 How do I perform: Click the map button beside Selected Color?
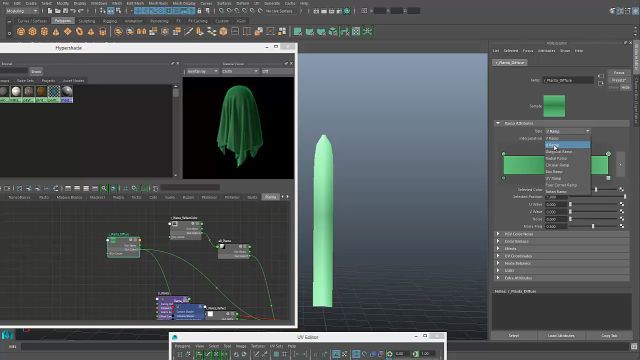pos(621,189)
